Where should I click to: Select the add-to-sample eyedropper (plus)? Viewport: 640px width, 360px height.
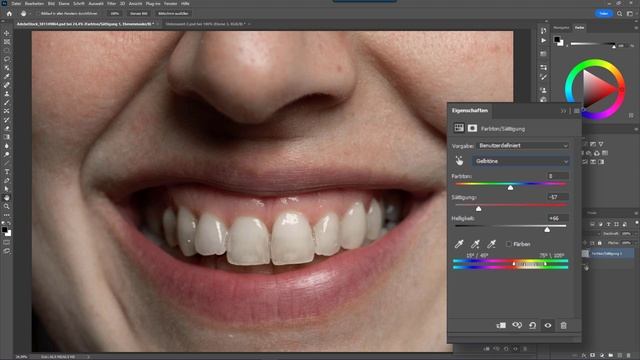coord(475,244)
